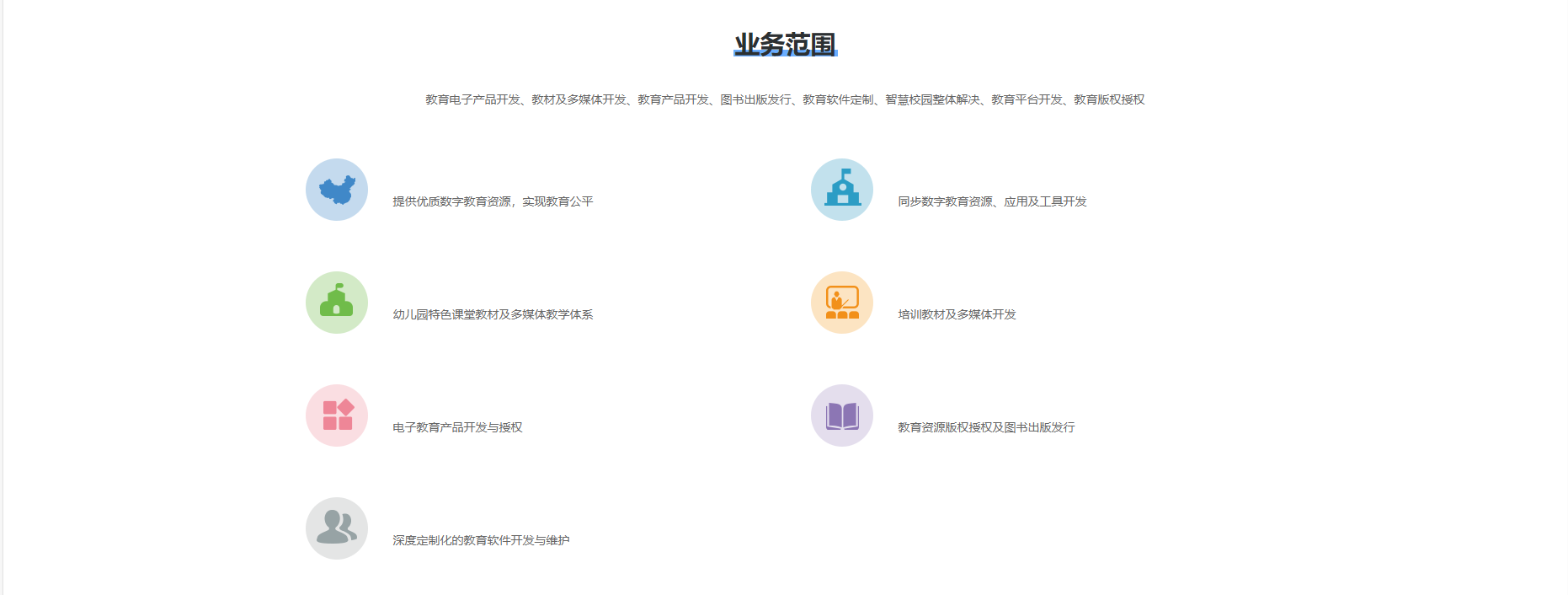Open 提供优质数字教育资源,实现教育公平 text
The image size is (1568, 595).
493,201
